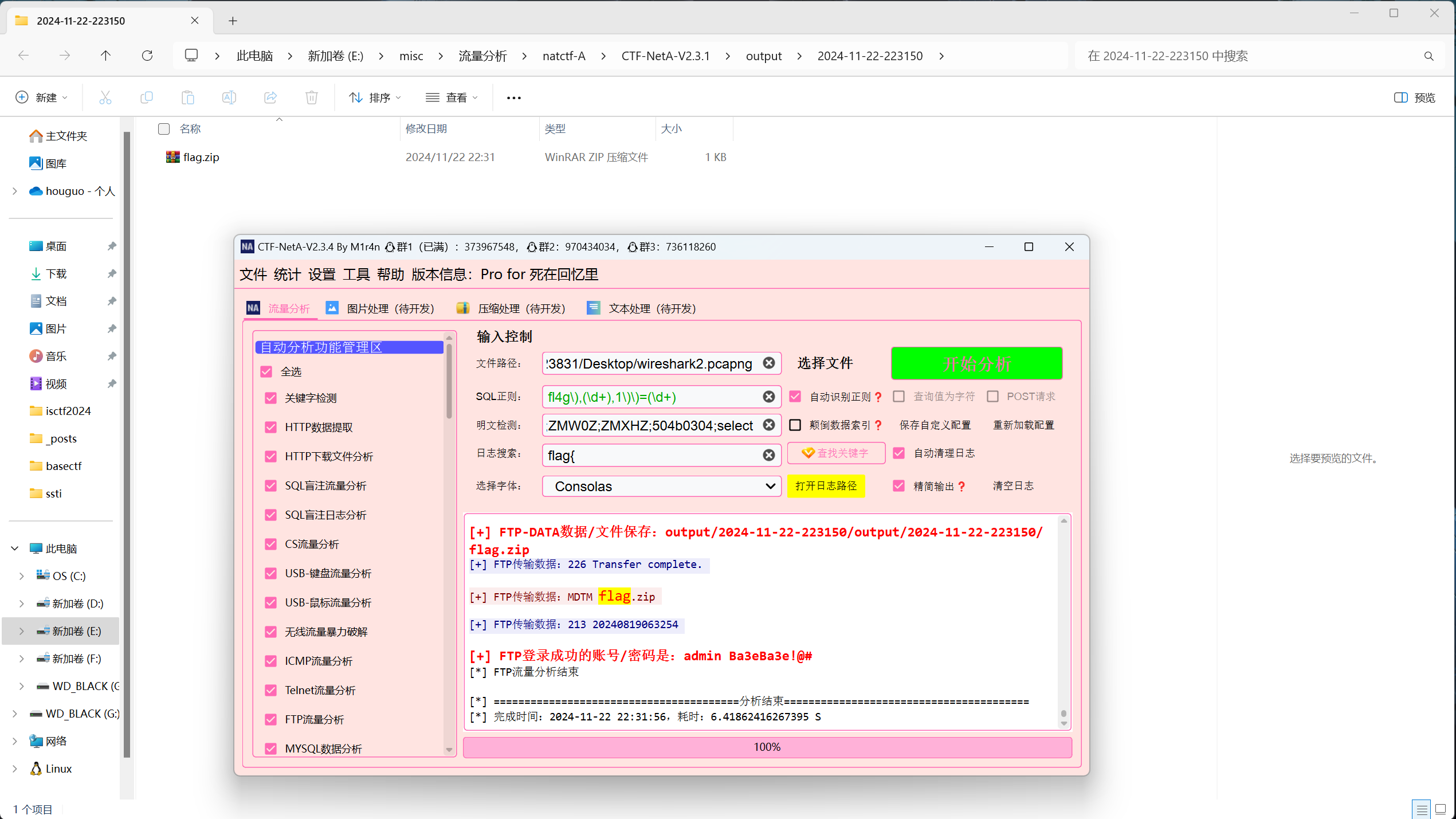The width and height of the screenshot is (1456, 819).
Task: Clear the SQL regex field
Action: (x=769, y=397)
